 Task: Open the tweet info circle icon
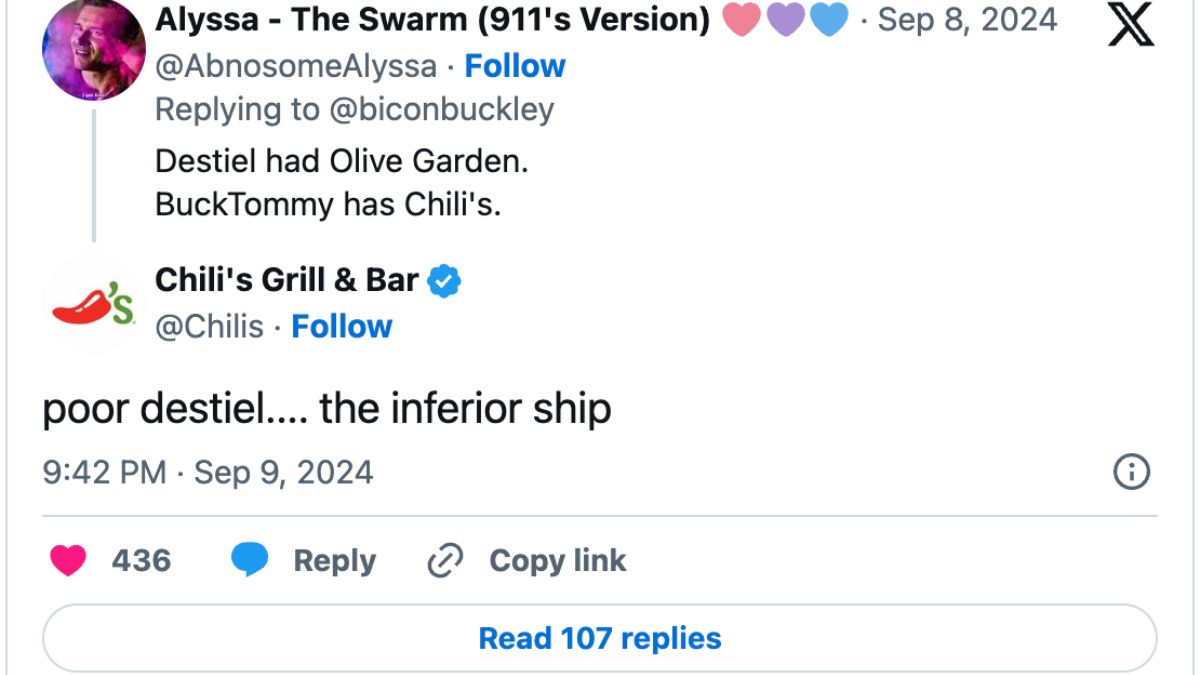(1131, 472)
